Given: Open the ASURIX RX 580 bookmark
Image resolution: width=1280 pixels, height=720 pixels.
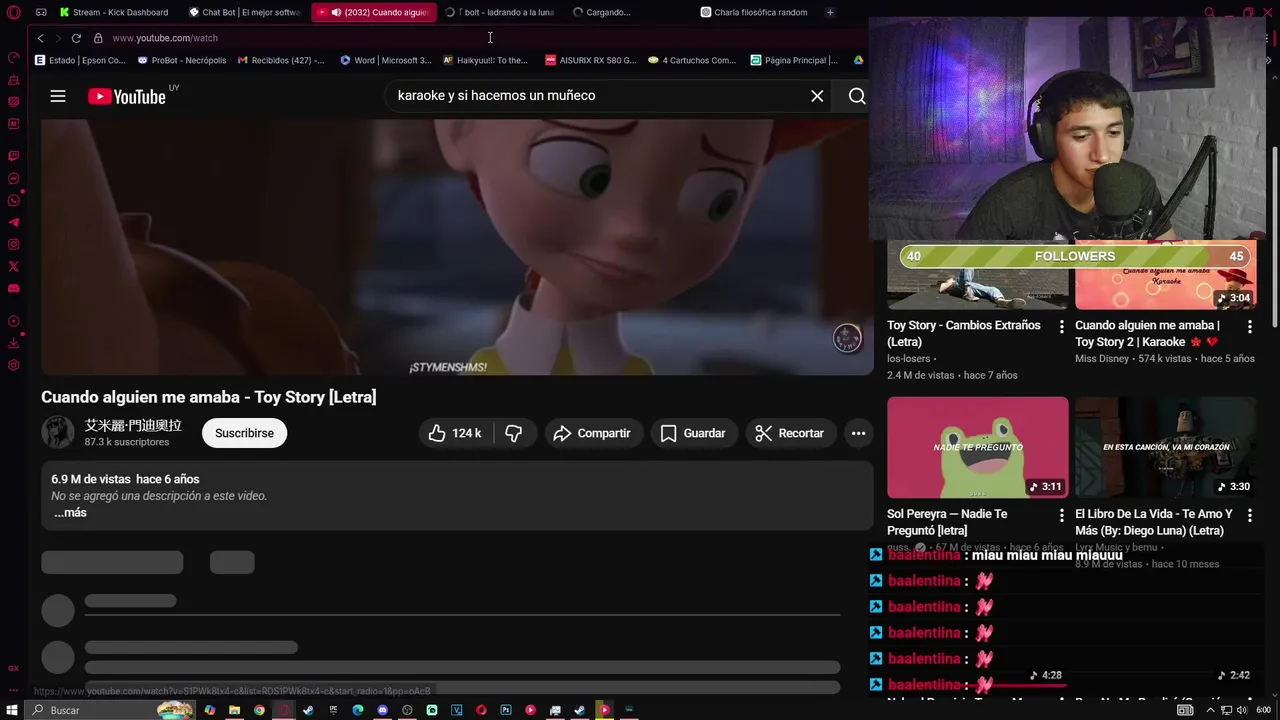Looking at the screenshot, I should tap(591, 60).
